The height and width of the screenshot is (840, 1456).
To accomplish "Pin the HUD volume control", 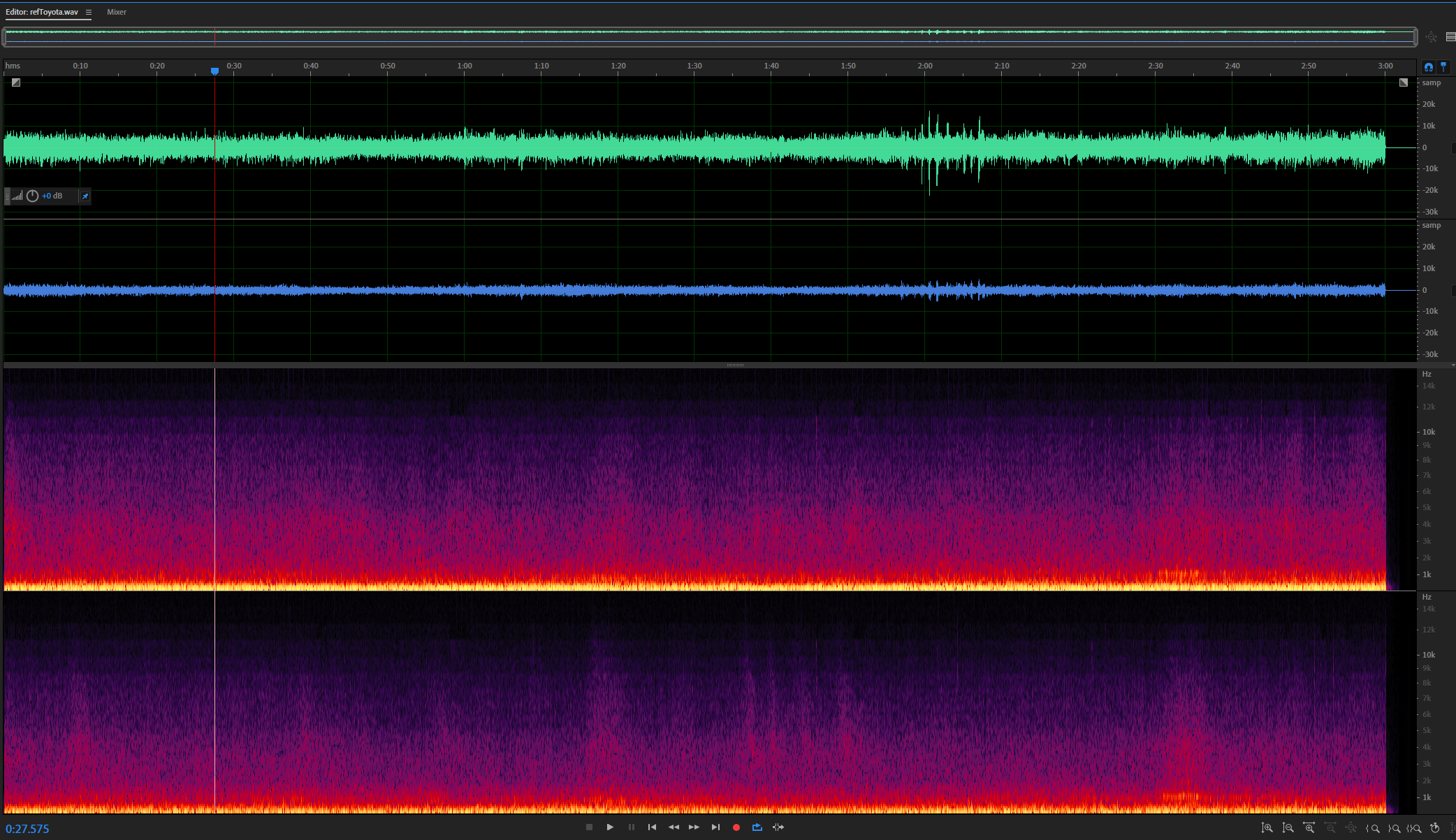I will click(85, 196).
